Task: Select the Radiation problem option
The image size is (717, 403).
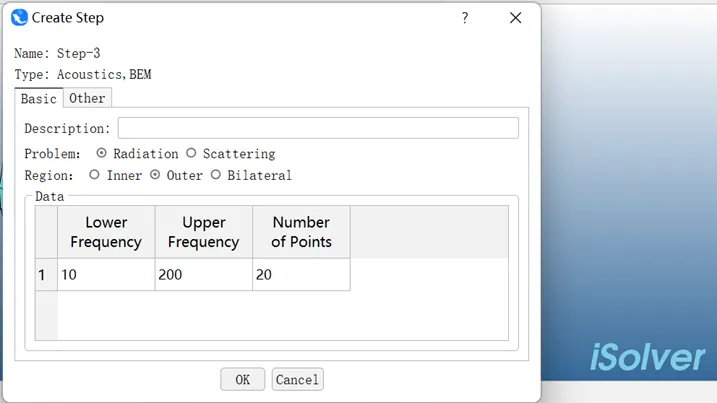Action: 102,153
